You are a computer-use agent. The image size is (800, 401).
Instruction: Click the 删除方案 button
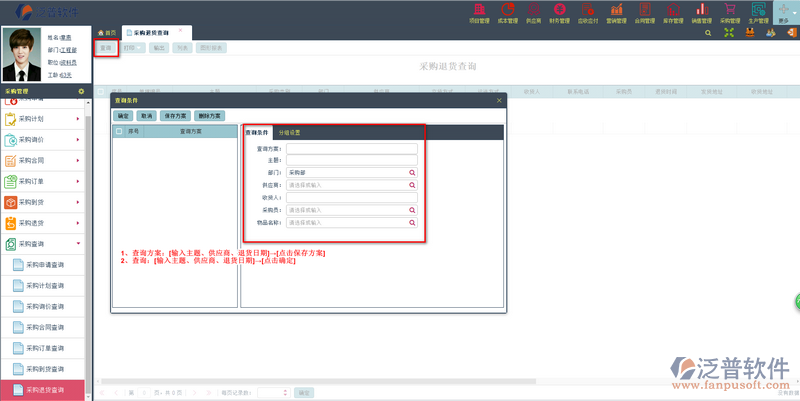(210, 116)
